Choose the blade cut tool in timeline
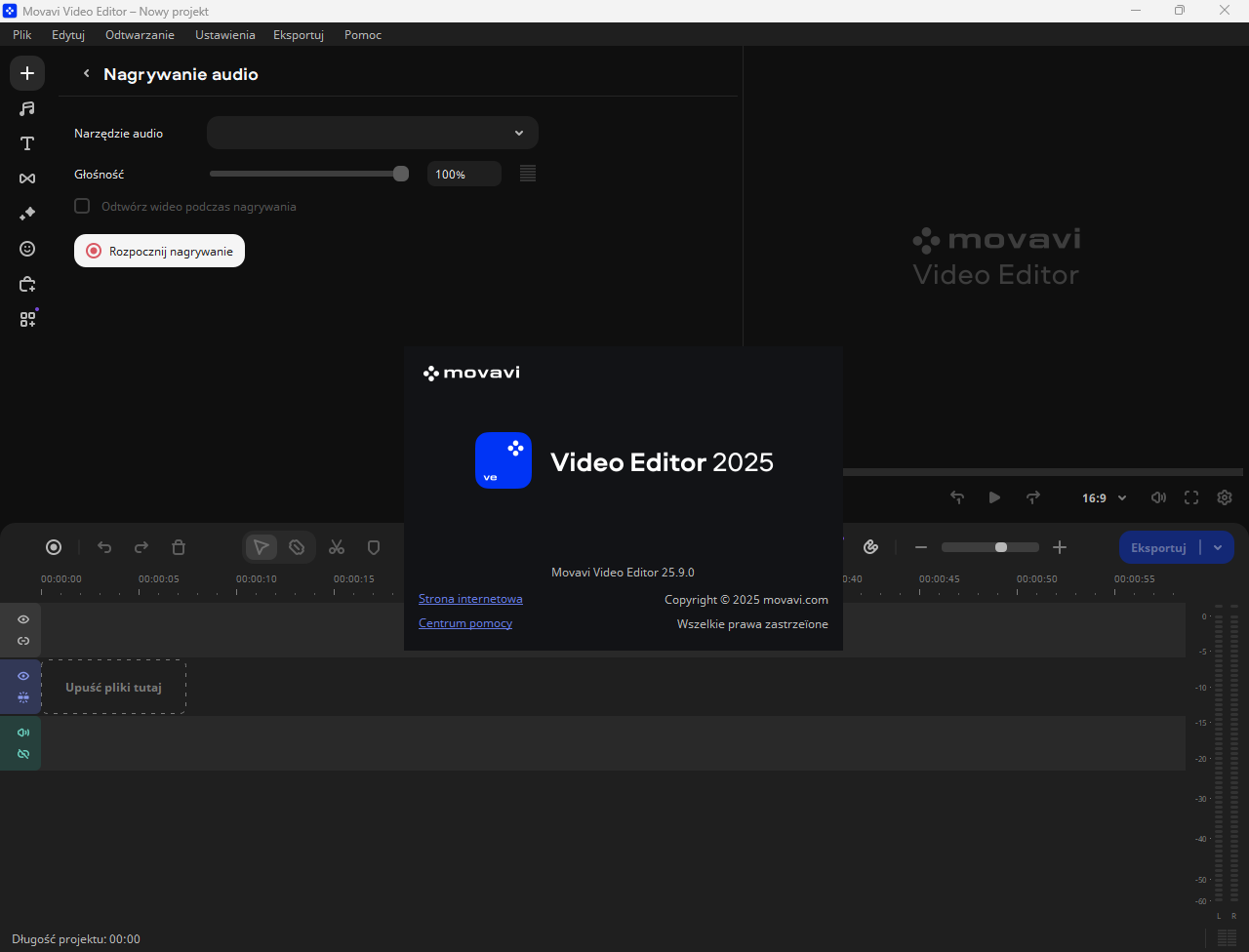This screenshot has height=952, width=1249. (x=297, y=547)
